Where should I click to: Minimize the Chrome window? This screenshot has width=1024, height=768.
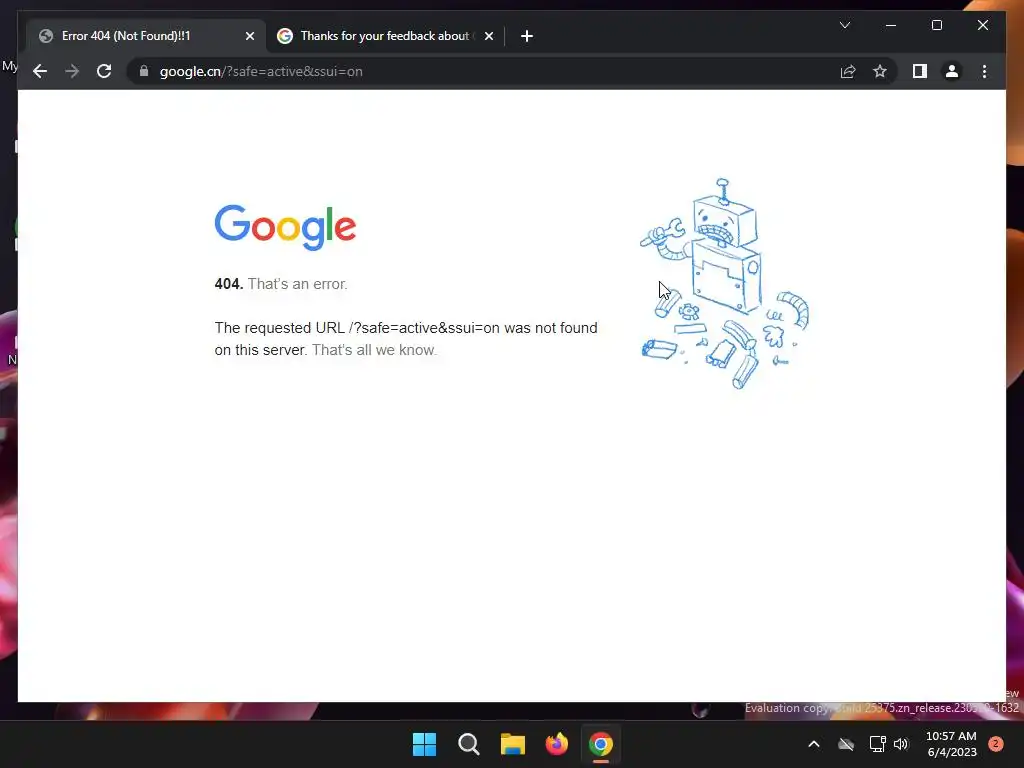891,25
